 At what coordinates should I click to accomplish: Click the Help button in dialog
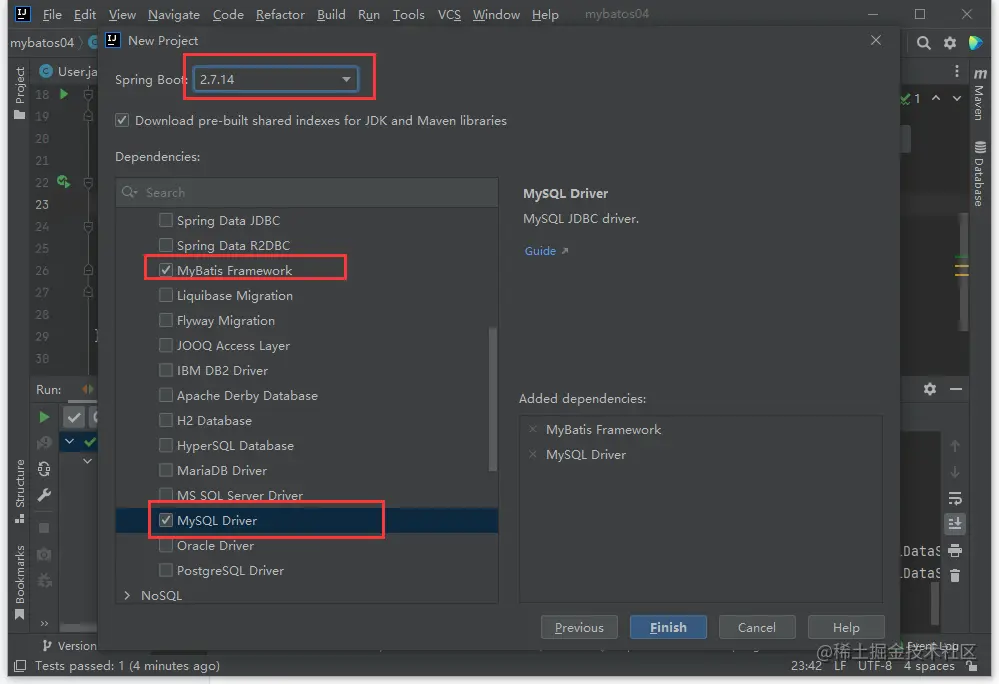[x=846, y=627]
